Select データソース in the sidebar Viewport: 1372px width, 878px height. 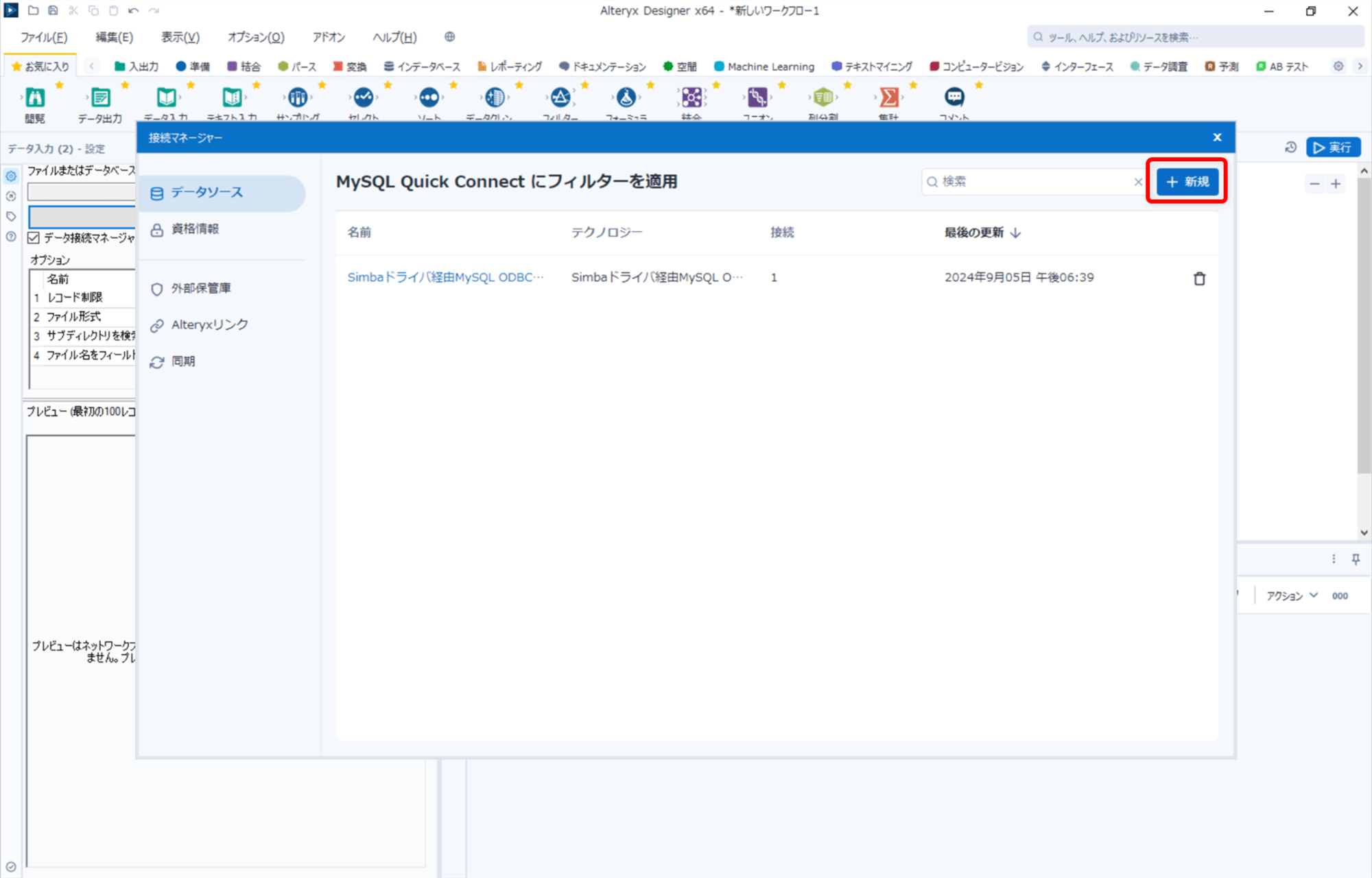pyautogui.click(x=222, y=193)
